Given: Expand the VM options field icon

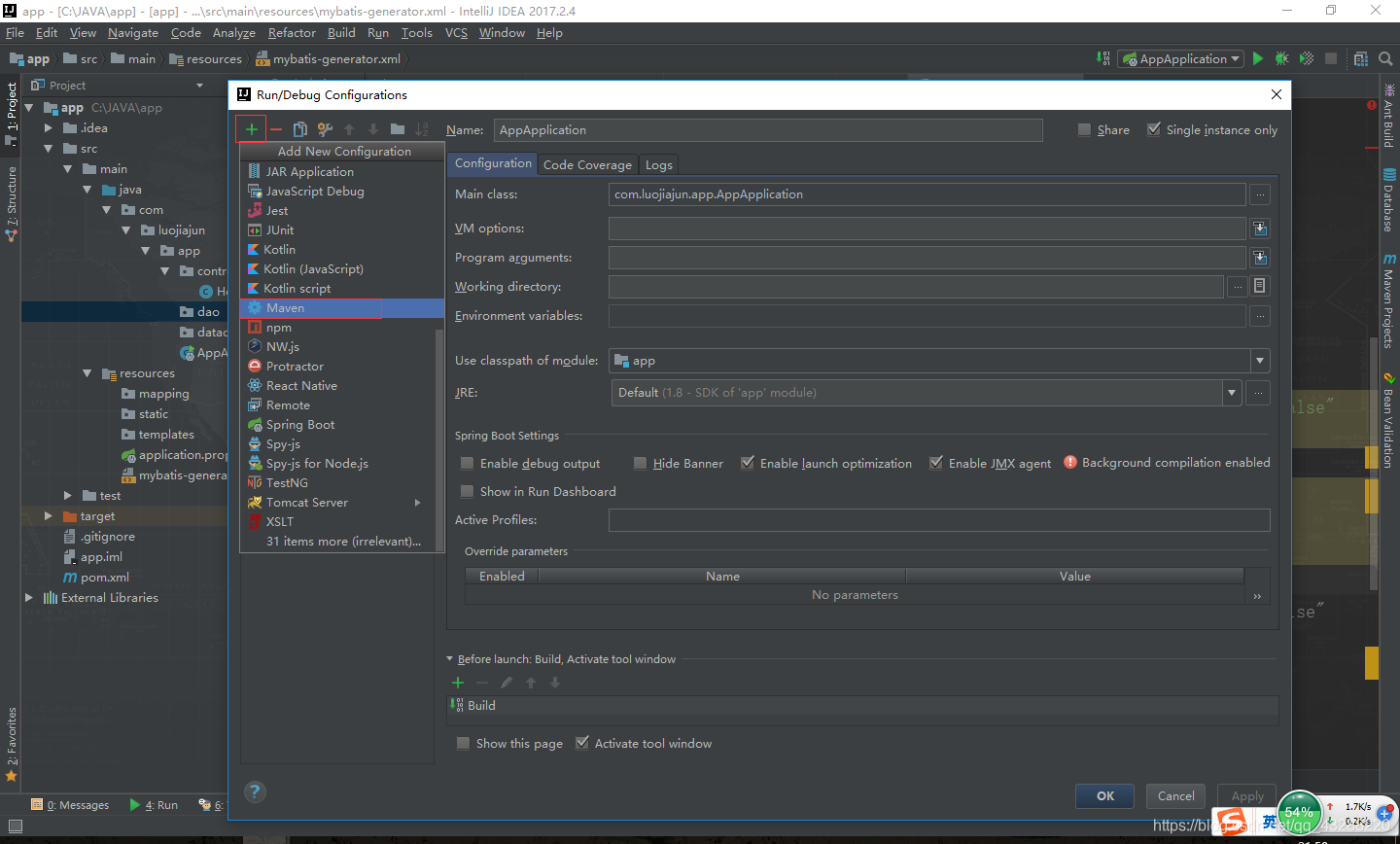Looking at the screenshot, I should [x=1260, y=229].
